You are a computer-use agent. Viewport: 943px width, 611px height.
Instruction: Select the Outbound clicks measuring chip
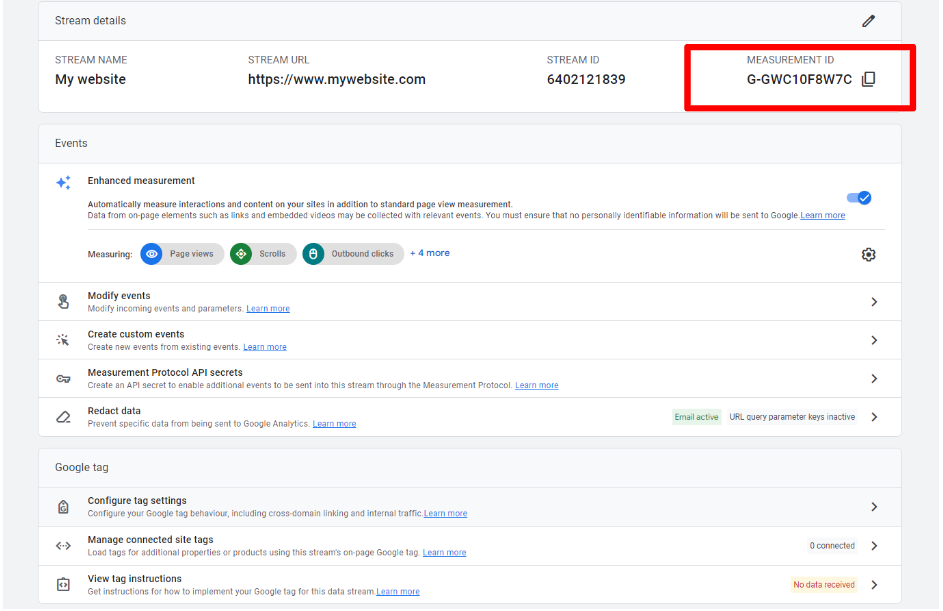click(x=353, y=254)
